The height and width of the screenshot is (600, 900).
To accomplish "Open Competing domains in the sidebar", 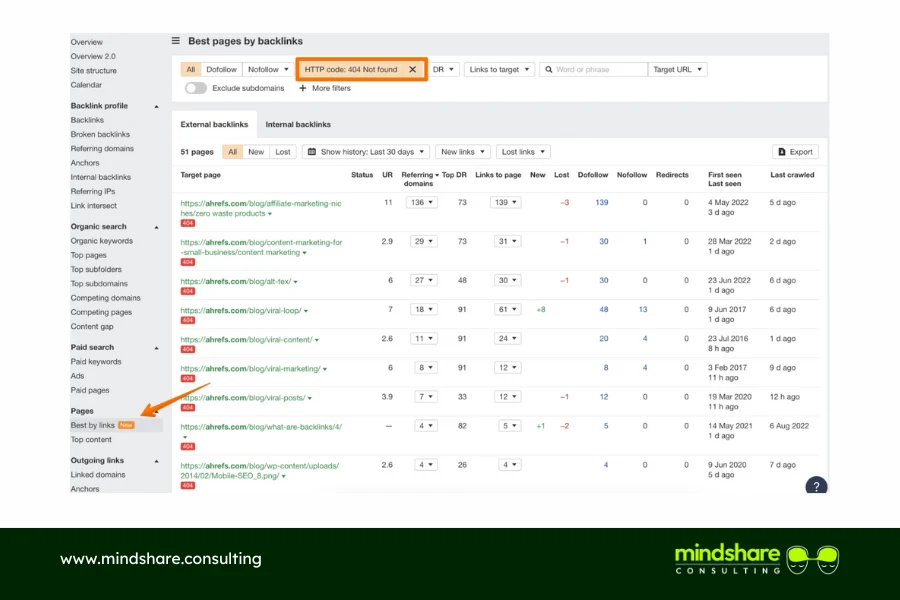I will 106,298.
